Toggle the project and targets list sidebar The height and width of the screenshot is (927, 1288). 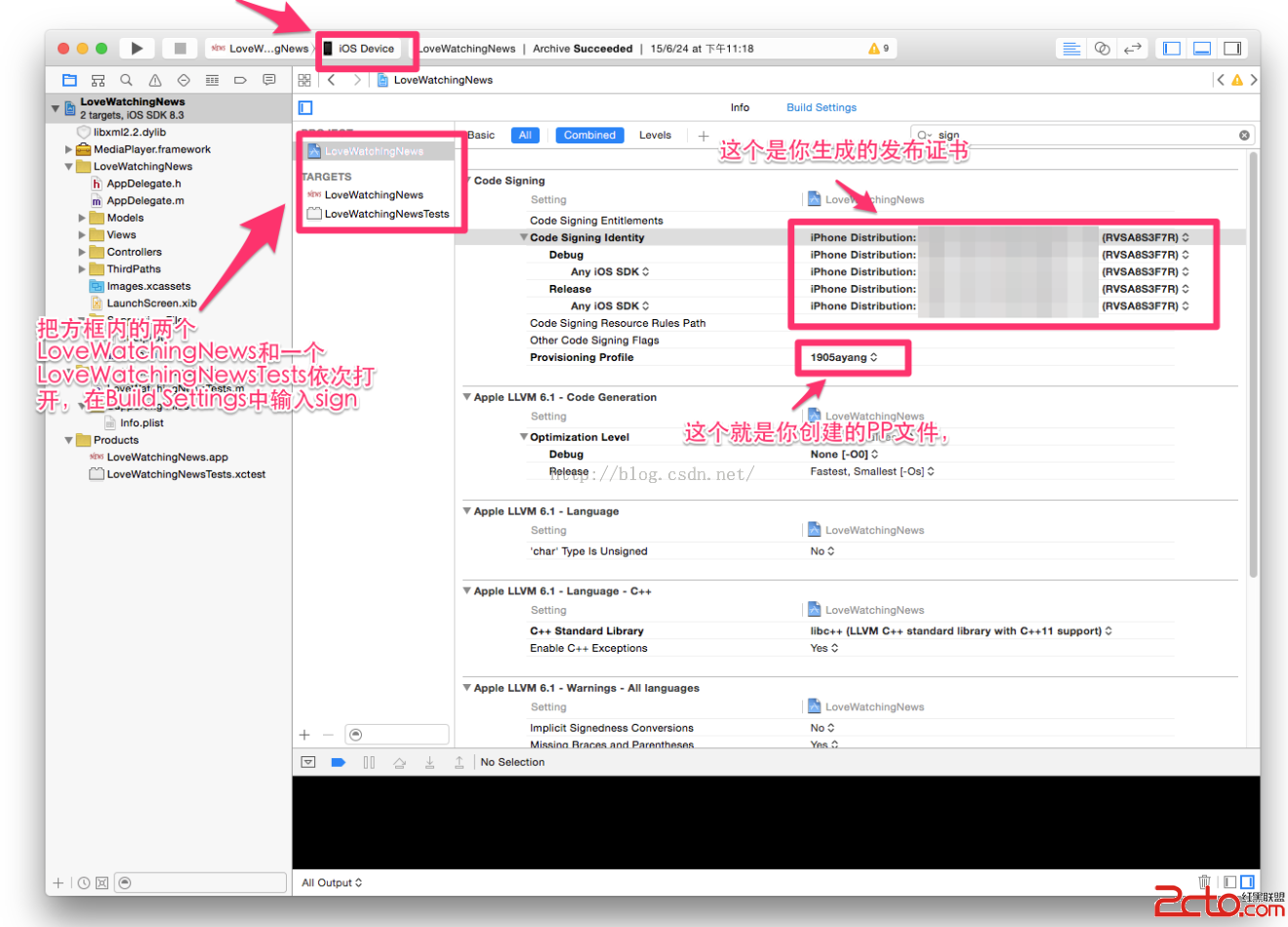[x=305, y=107]
